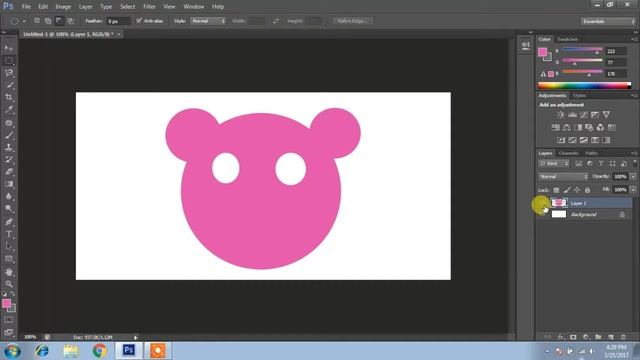This screenshot has width=640, height=360.
Task: Open the tool preset picker arrow
Action: (24, 21)
